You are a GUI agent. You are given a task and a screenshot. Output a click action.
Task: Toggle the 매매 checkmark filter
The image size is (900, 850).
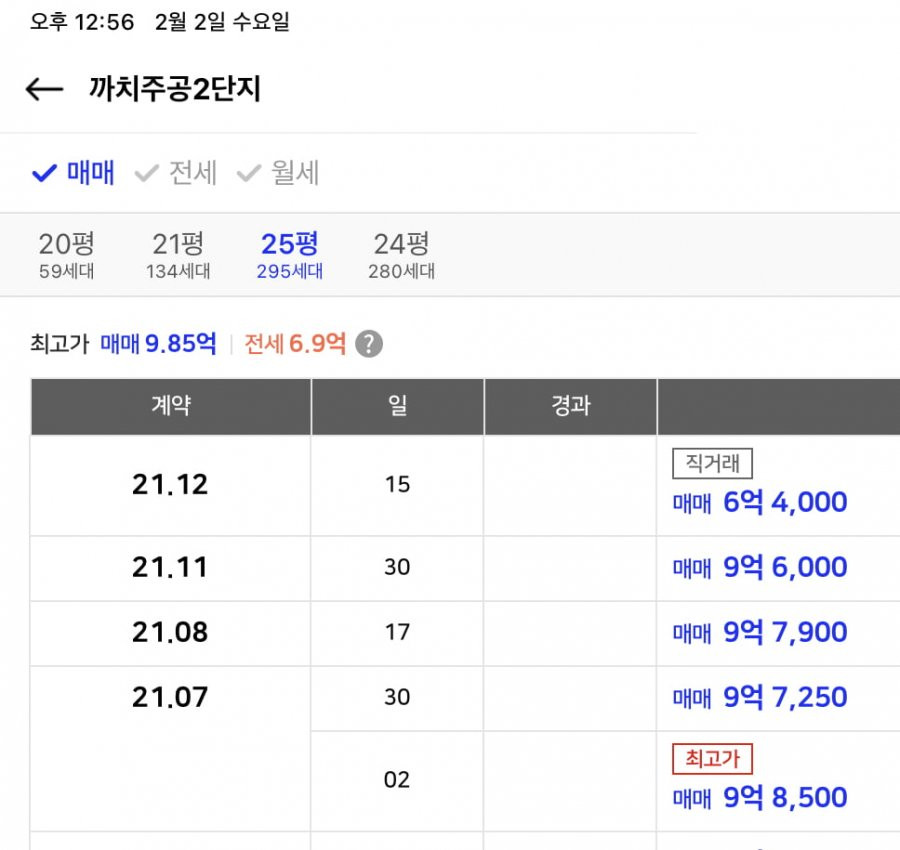coord(74,173)
